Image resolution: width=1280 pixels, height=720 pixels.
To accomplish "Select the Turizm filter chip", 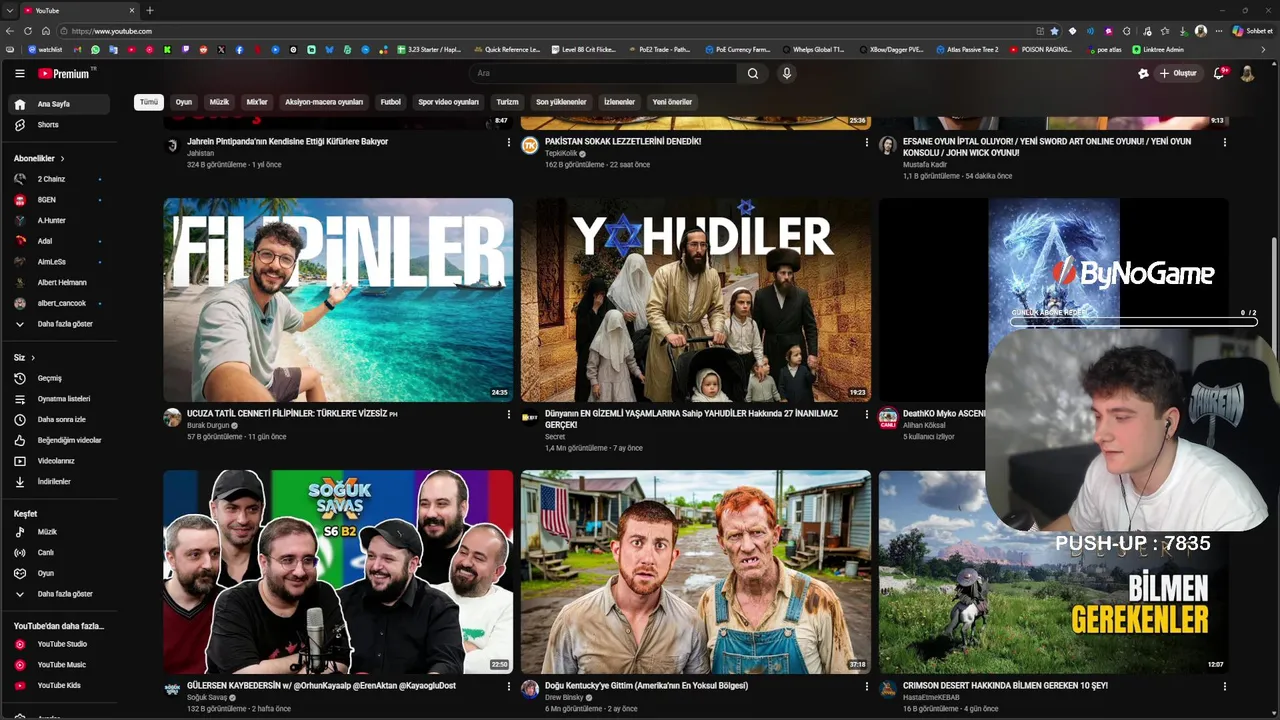I will (x=508, y=102).
